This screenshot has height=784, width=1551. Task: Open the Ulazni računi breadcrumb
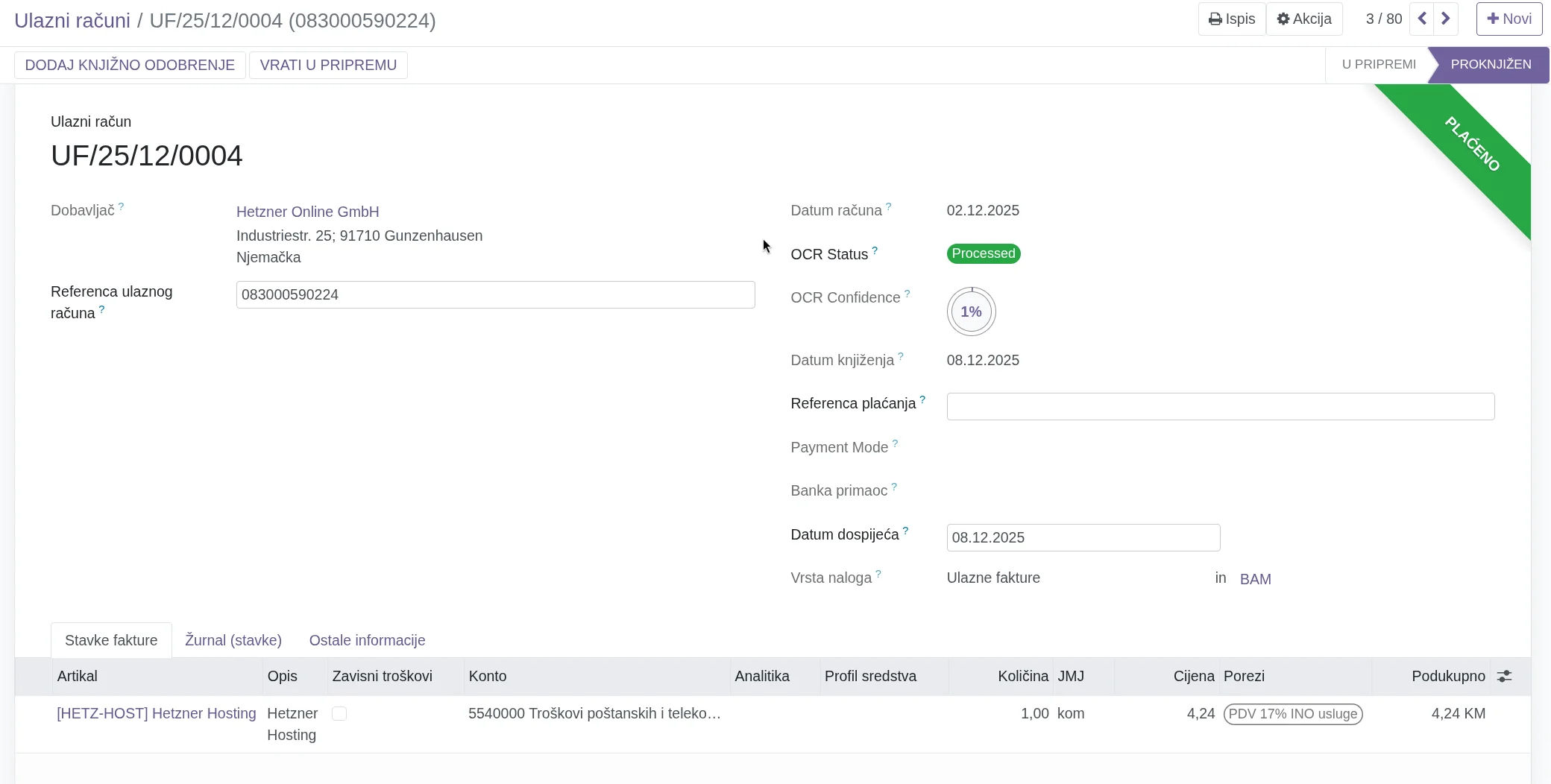pyautogui.click(x=72, y=20)
